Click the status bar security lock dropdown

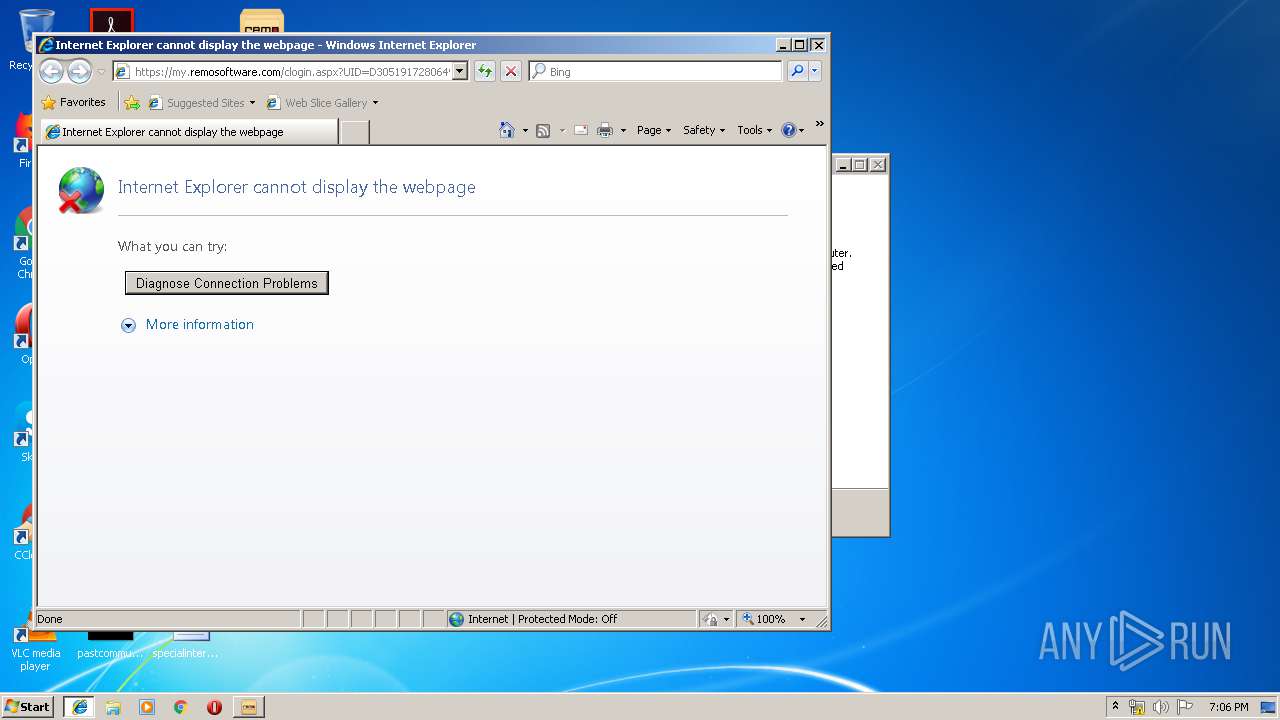[x=717, y=619]
